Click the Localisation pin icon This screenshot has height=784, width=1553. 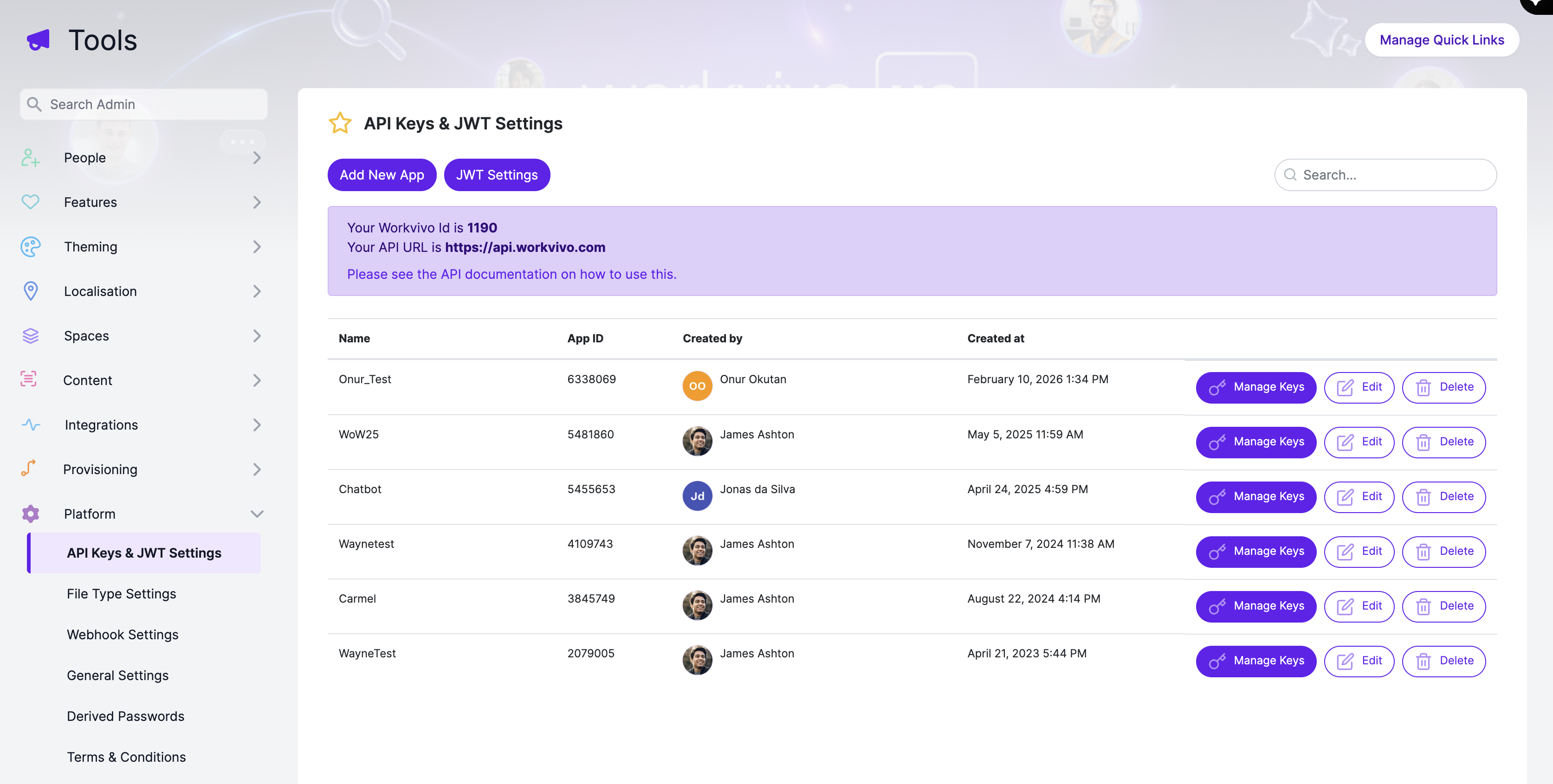[x=30, y=291]
